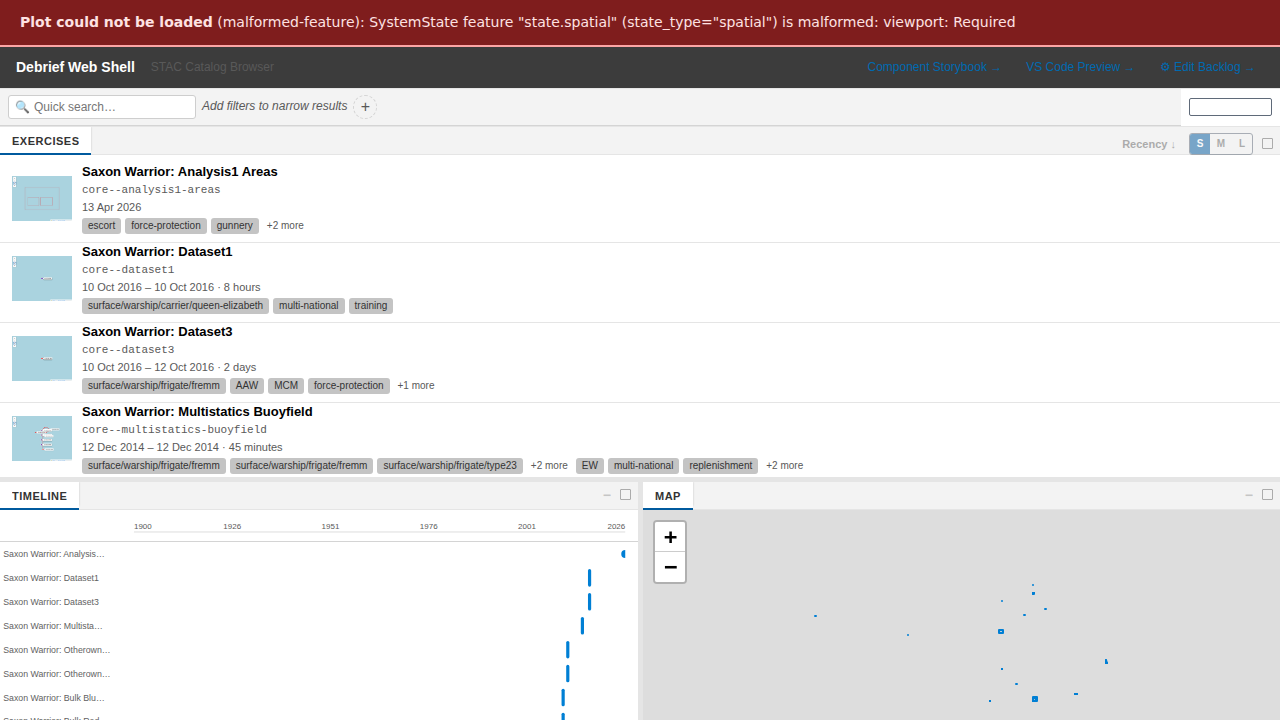Select the Map tab
The width and height of the screenshot is (1280, 720).
[668, 496]
